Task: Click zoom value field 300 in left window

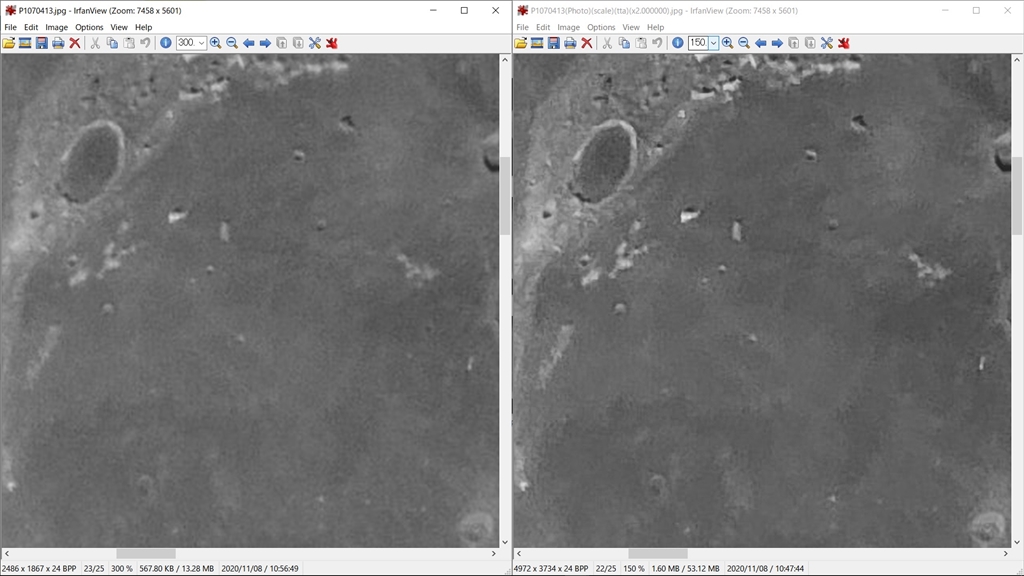Action: coord(187,43)
